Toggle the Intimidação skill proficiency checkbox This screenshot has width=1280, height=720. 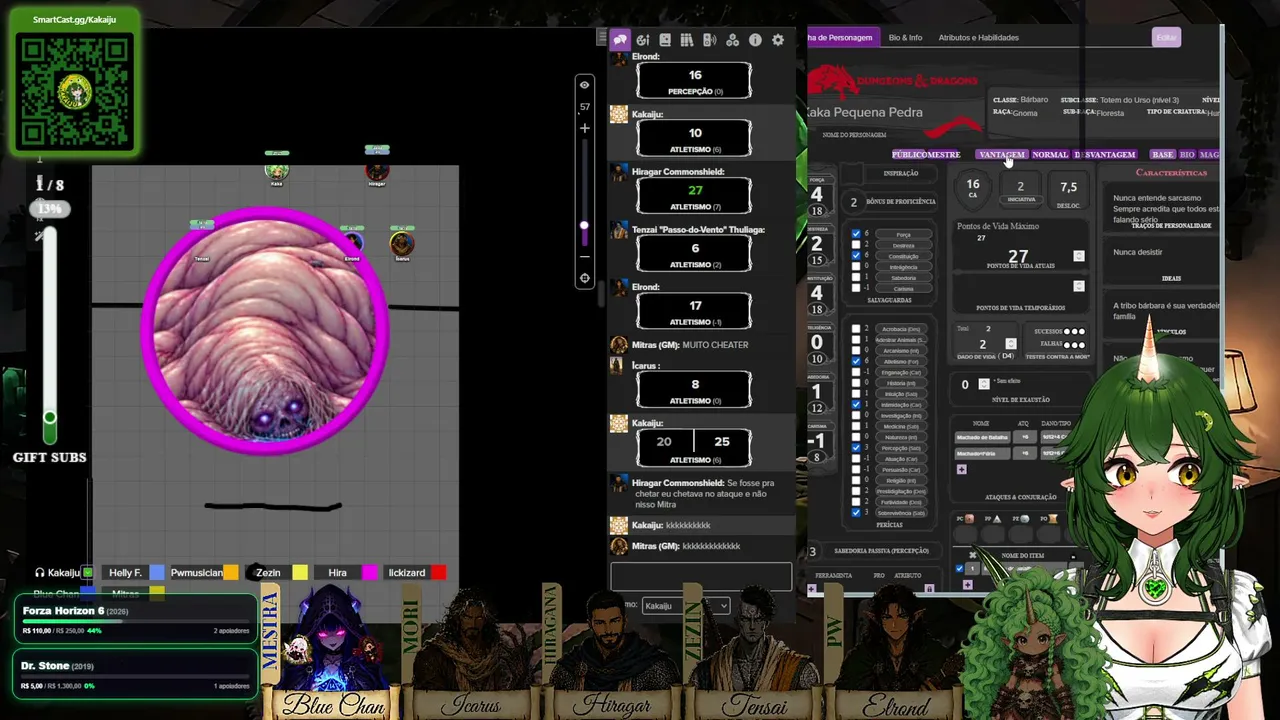(856, 405)
